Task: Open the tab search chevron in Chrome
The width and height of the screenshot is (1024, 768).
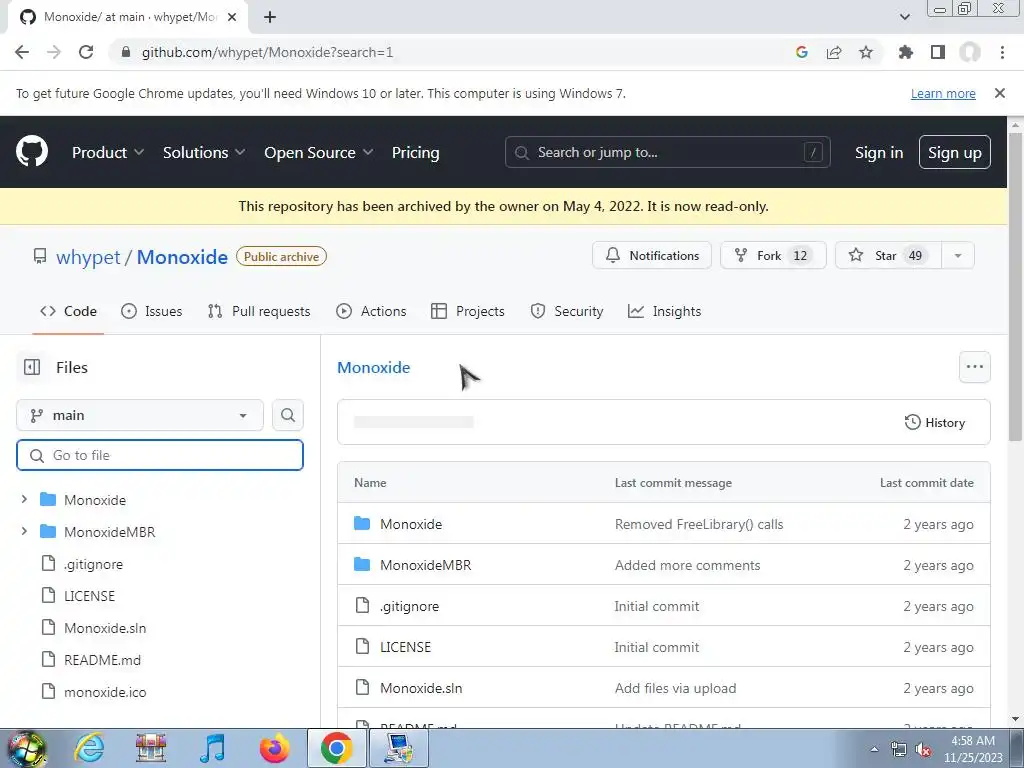Action: pos(904,17)
